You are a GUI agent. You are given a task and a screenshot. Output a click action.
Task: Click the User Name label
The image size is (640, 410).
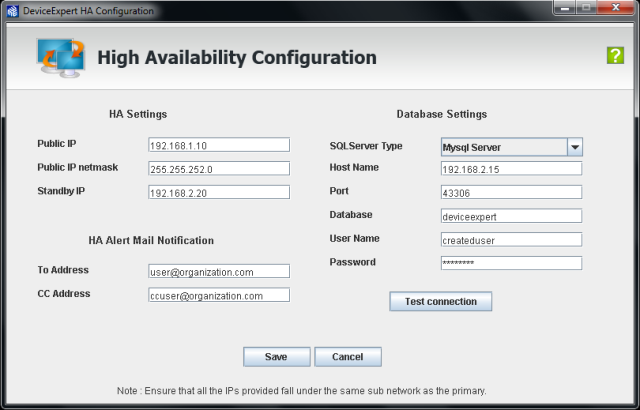pos(354,238)
